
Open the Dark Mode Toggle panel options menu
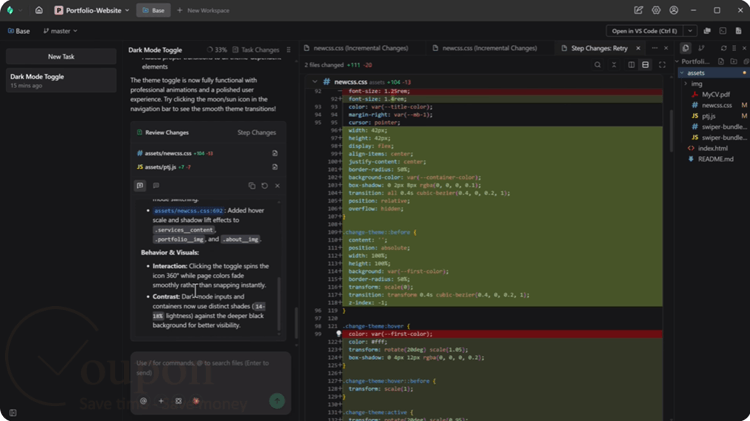(288, 50)
